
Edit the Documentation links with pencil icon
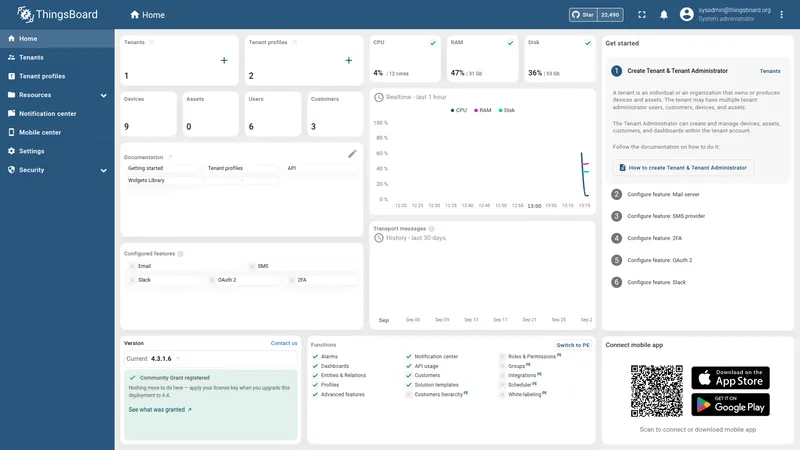tap(352, 154)
